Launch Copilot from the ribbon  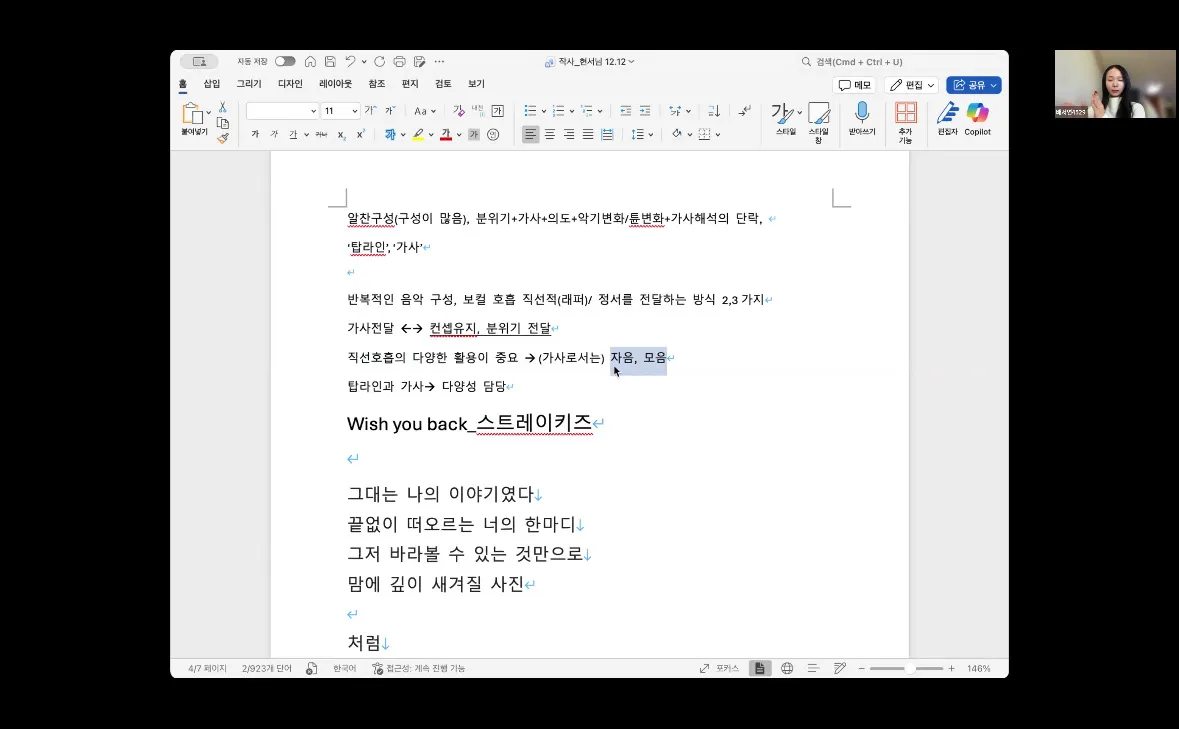tap(977, 119)
